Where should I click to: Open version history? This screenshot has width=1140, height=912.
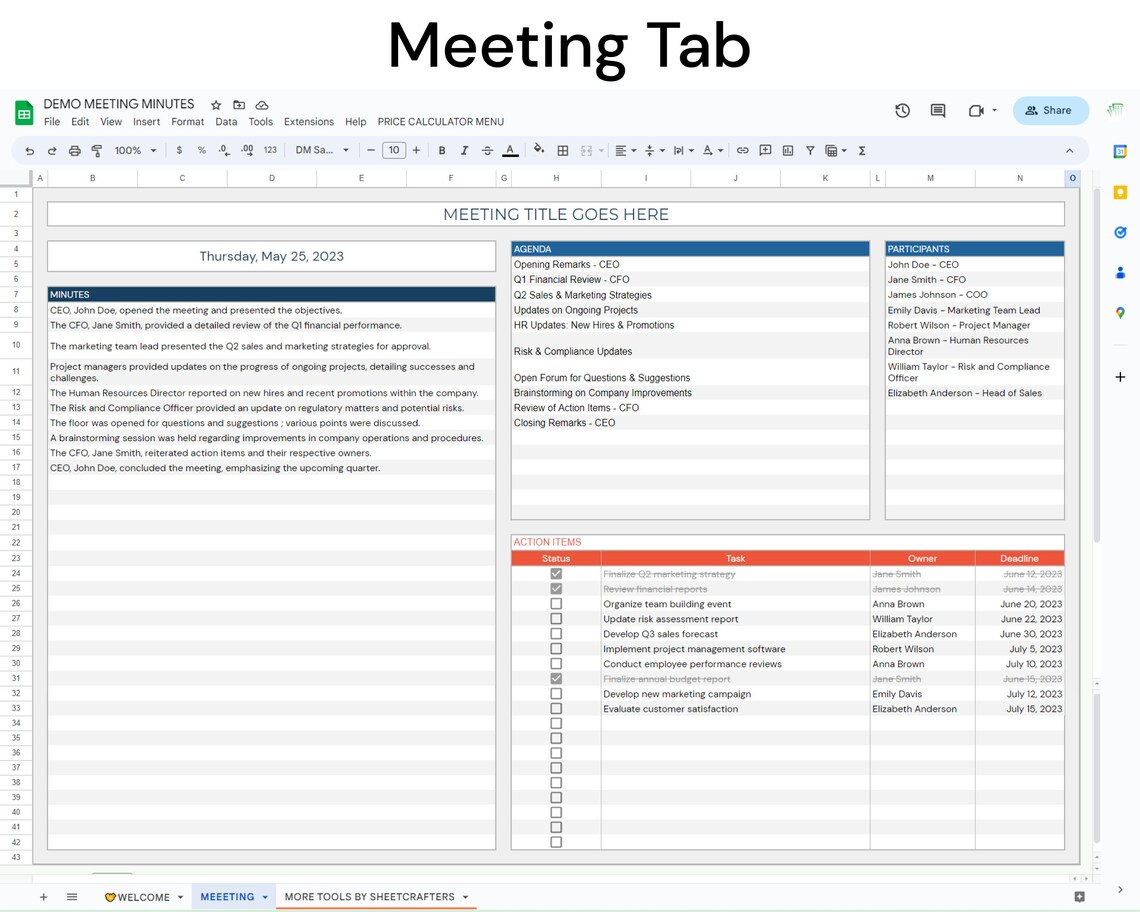[x=903, y=111]
